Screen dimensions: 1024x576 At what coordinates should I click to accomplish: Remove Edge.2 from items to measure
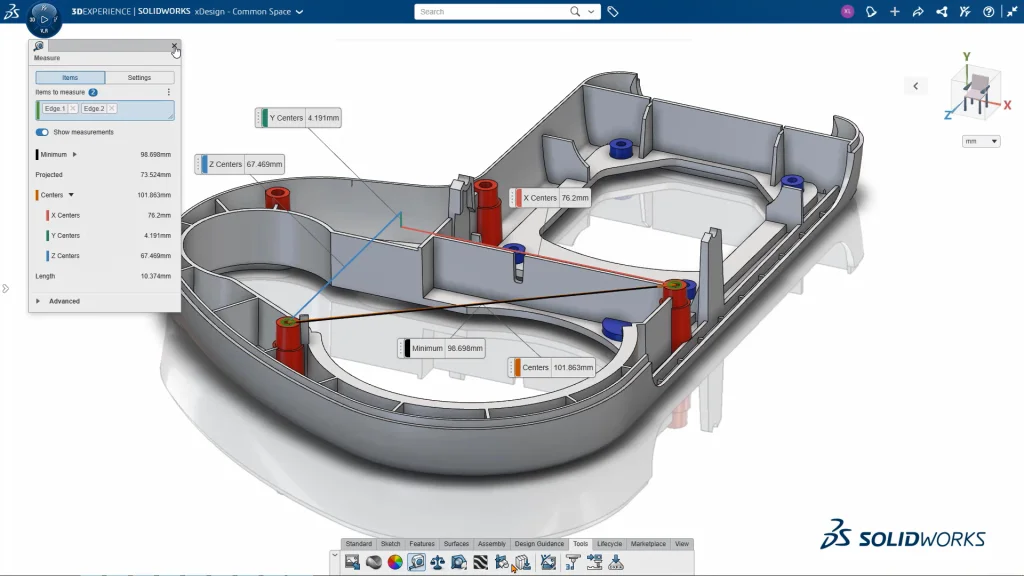111,108
